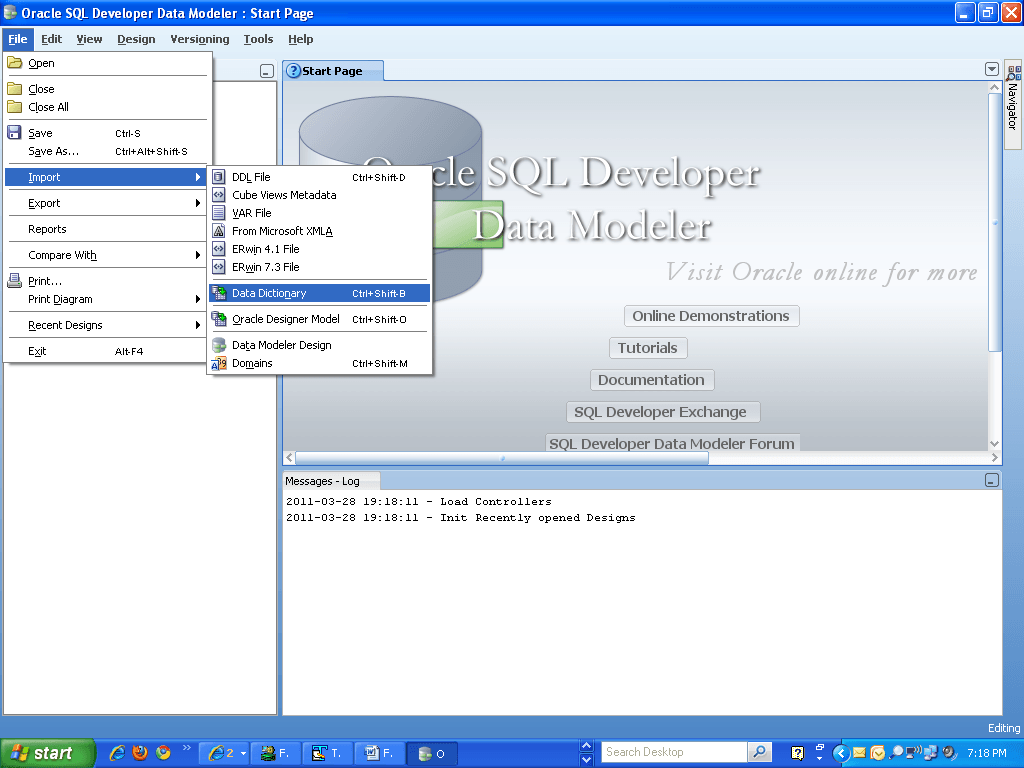Click the Search Desktop input field

pos(674,752)
